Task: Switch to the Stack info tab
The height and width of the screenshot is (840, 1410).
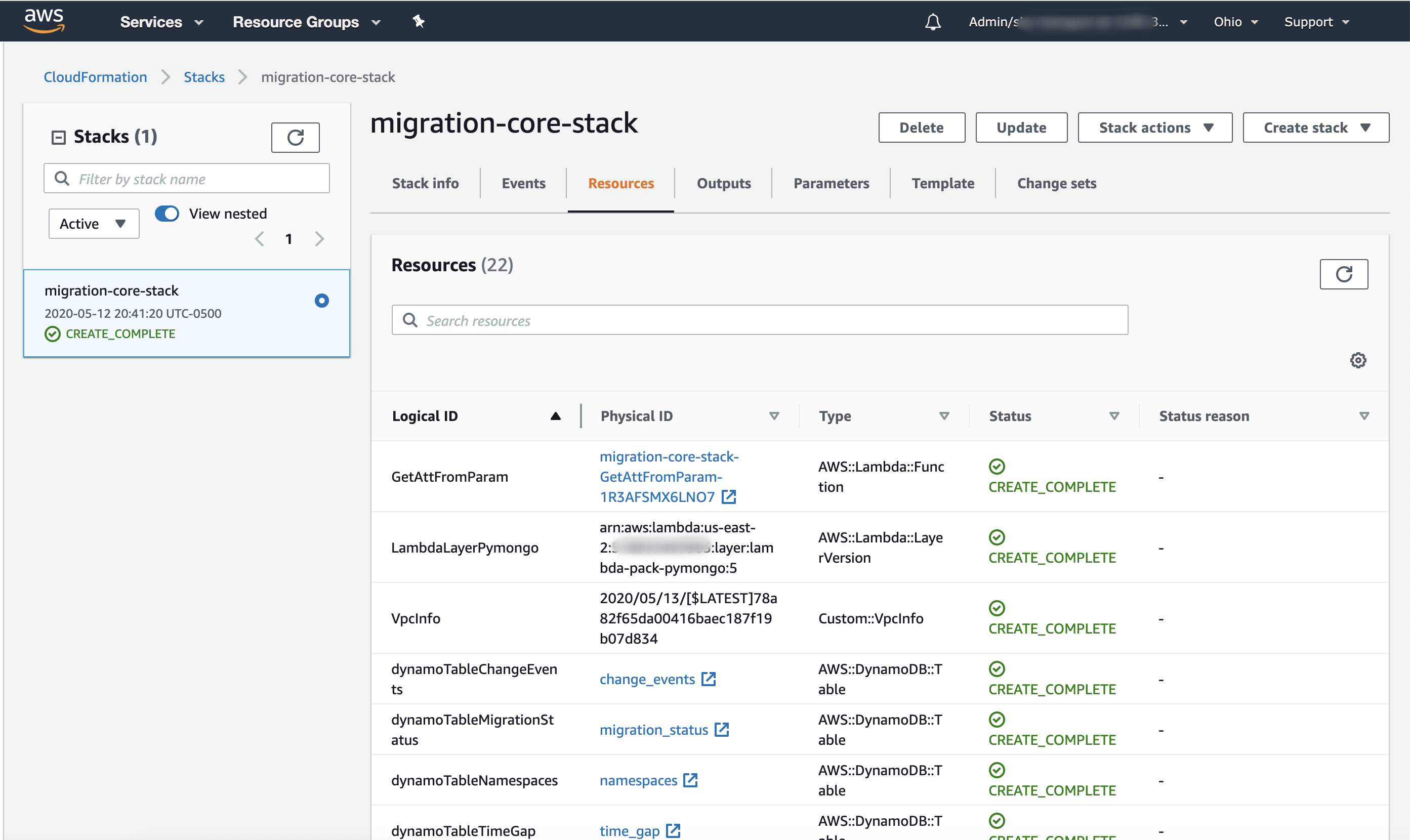Action: pos(425,183)
